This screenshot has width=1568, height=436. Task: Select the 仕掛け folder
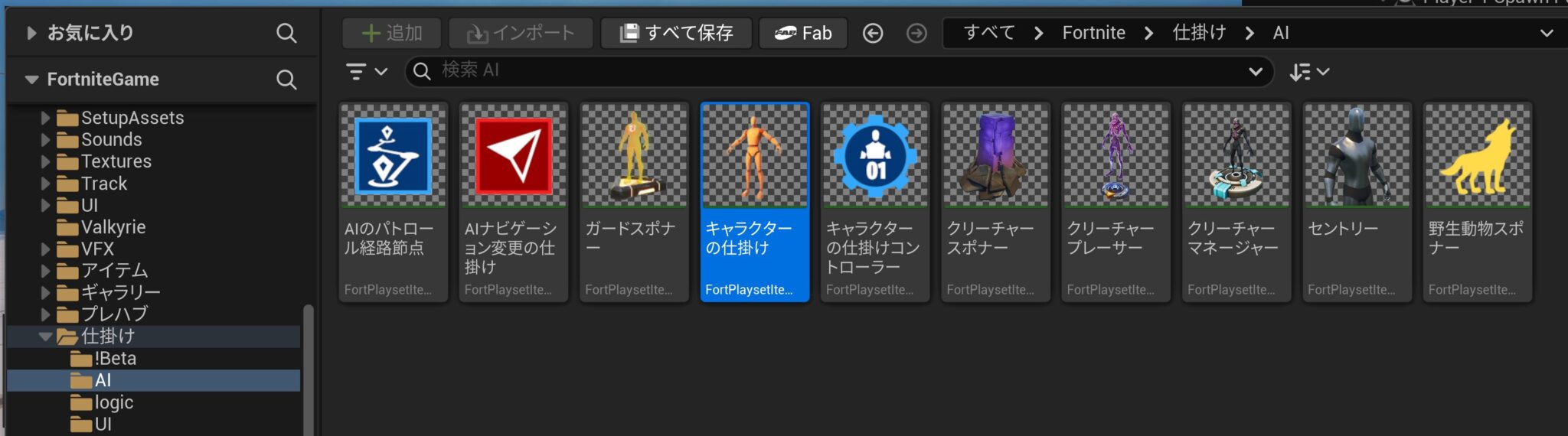(107, 336)
